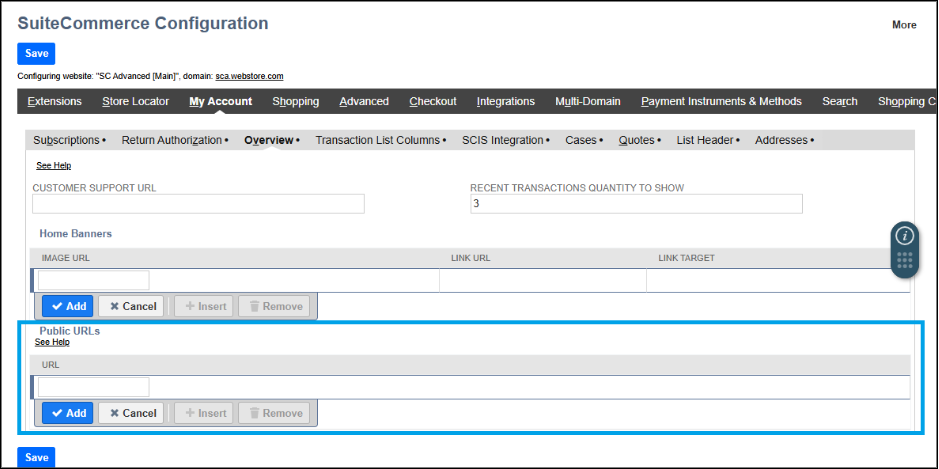Viewport: 939px width, 469px height.
Task: Click the top Save button
Action: pos(37,53)
